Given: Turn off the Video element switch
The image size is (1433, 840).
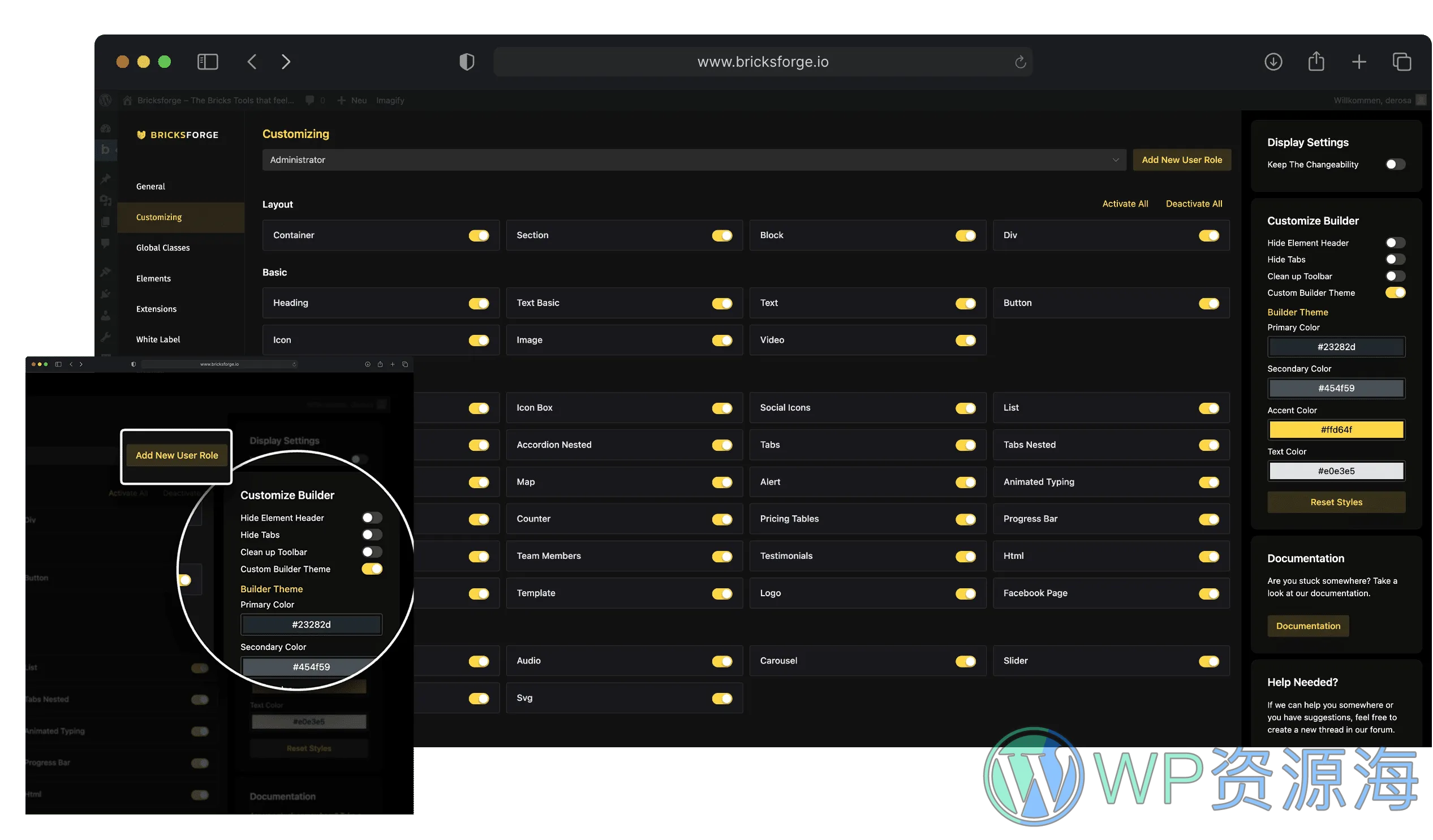Looking at the screenshot, I should point(966,341).
